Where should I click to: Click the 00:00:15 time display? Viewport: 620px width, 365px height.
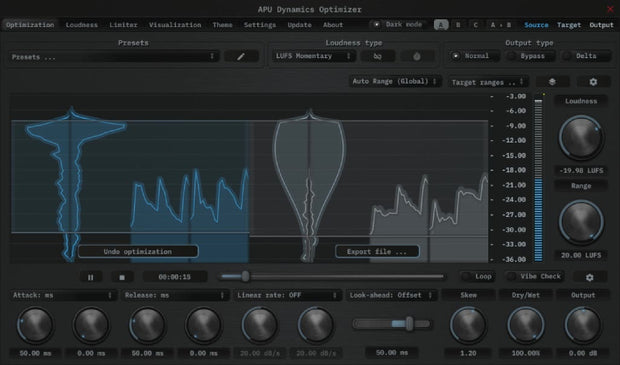[174, 277]
